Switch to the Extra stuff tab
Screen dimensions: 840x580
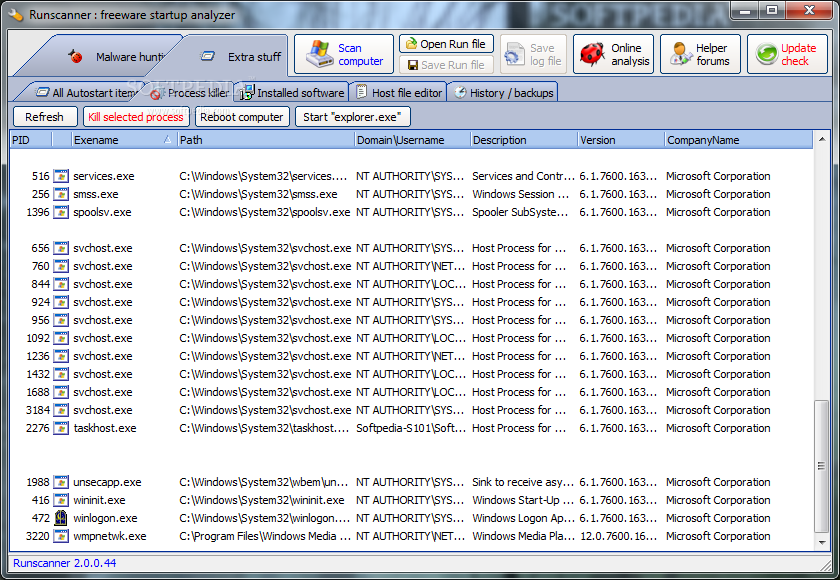pos(232,56)
